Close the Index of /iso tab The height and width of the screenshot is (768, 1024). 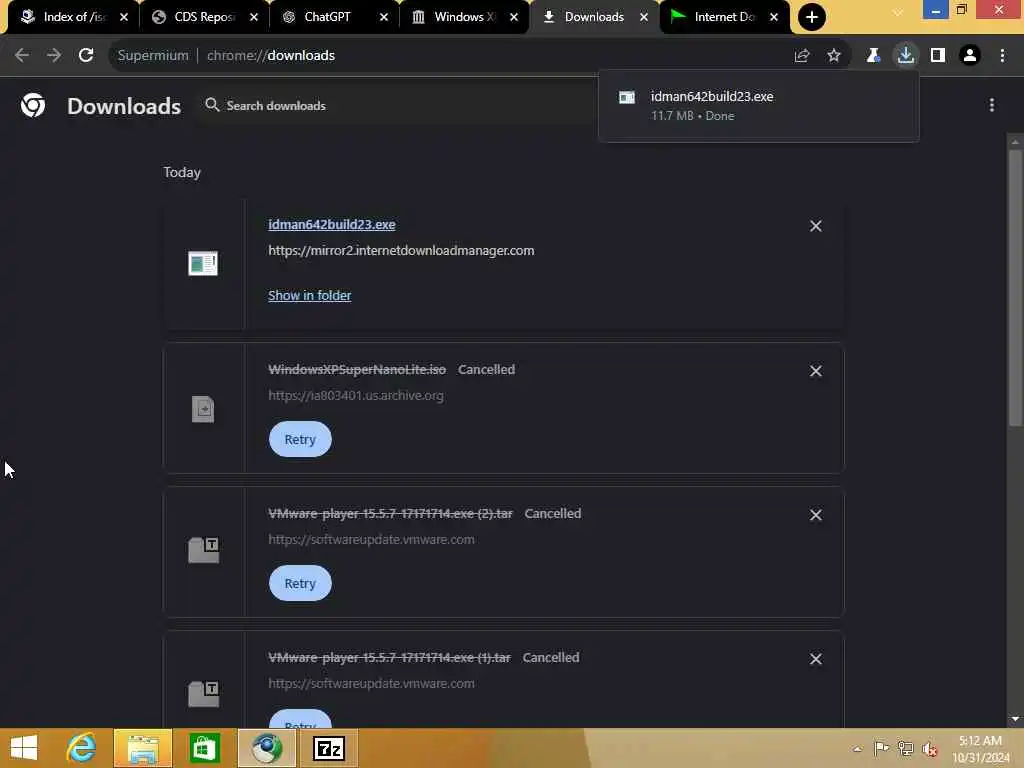(x=124, y=17)
